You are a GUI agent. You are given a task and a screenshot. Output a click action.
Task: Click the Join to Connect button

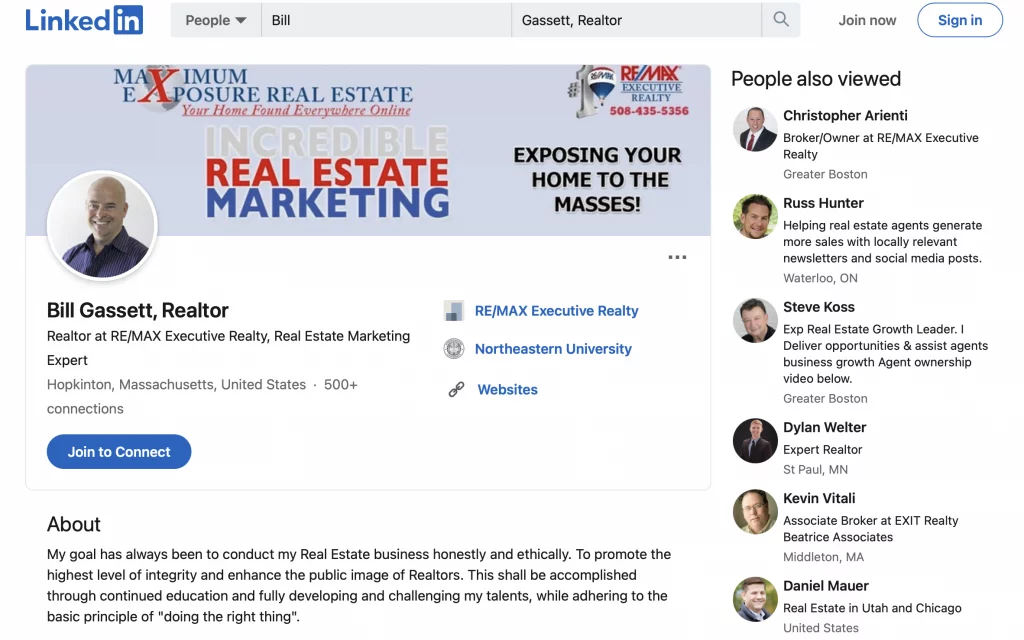click(x=119, y=452)
